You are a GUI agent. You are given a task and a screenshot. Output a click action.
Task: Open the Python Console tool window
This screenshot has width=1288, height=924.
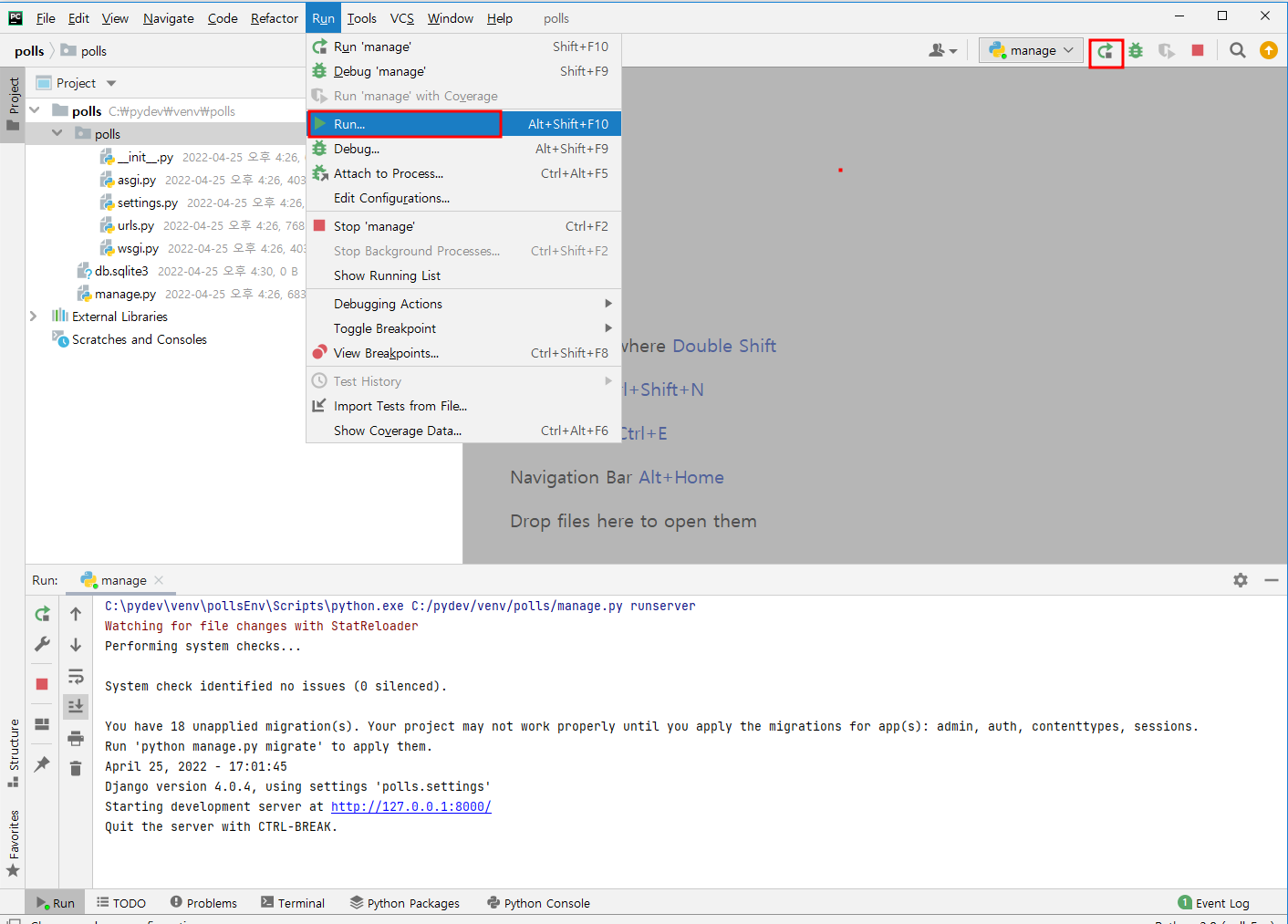click(x=539, y=903)
